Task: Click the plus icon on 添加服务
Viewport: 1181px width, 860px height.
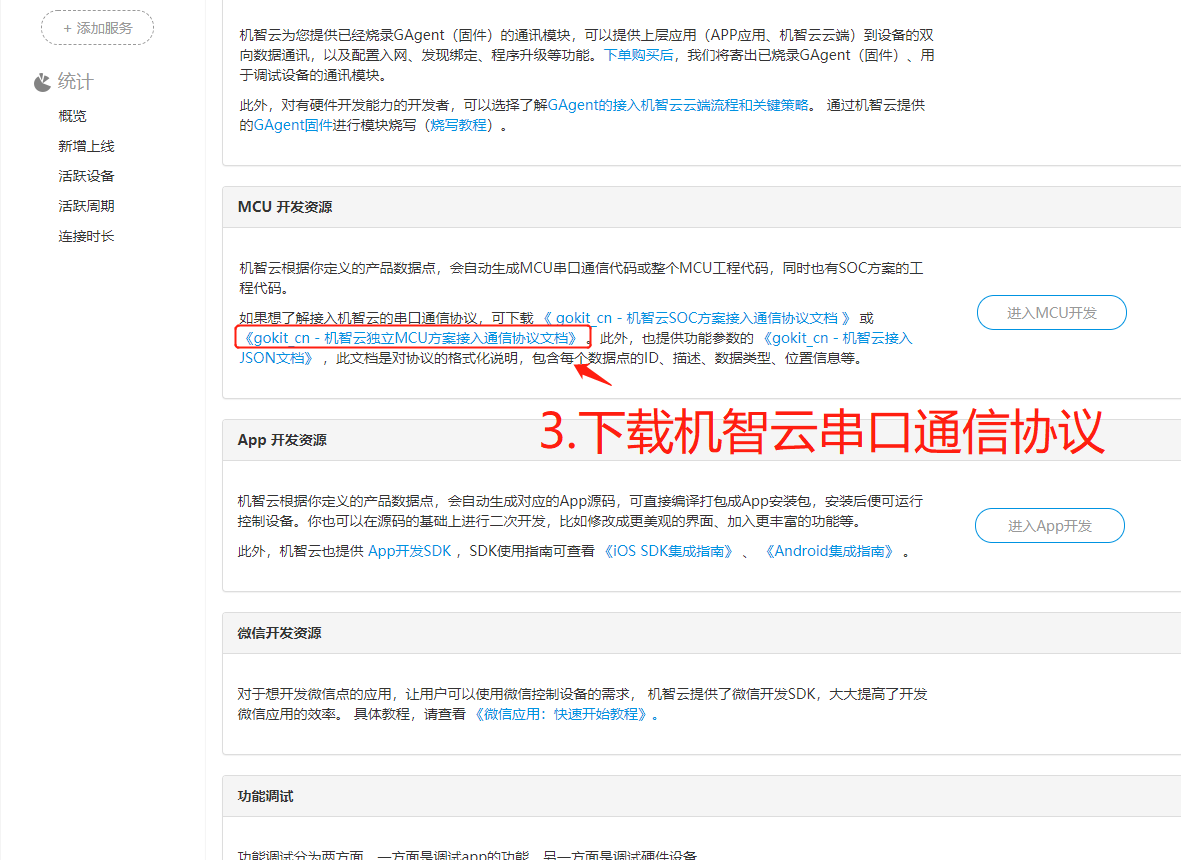Action: 66,28
